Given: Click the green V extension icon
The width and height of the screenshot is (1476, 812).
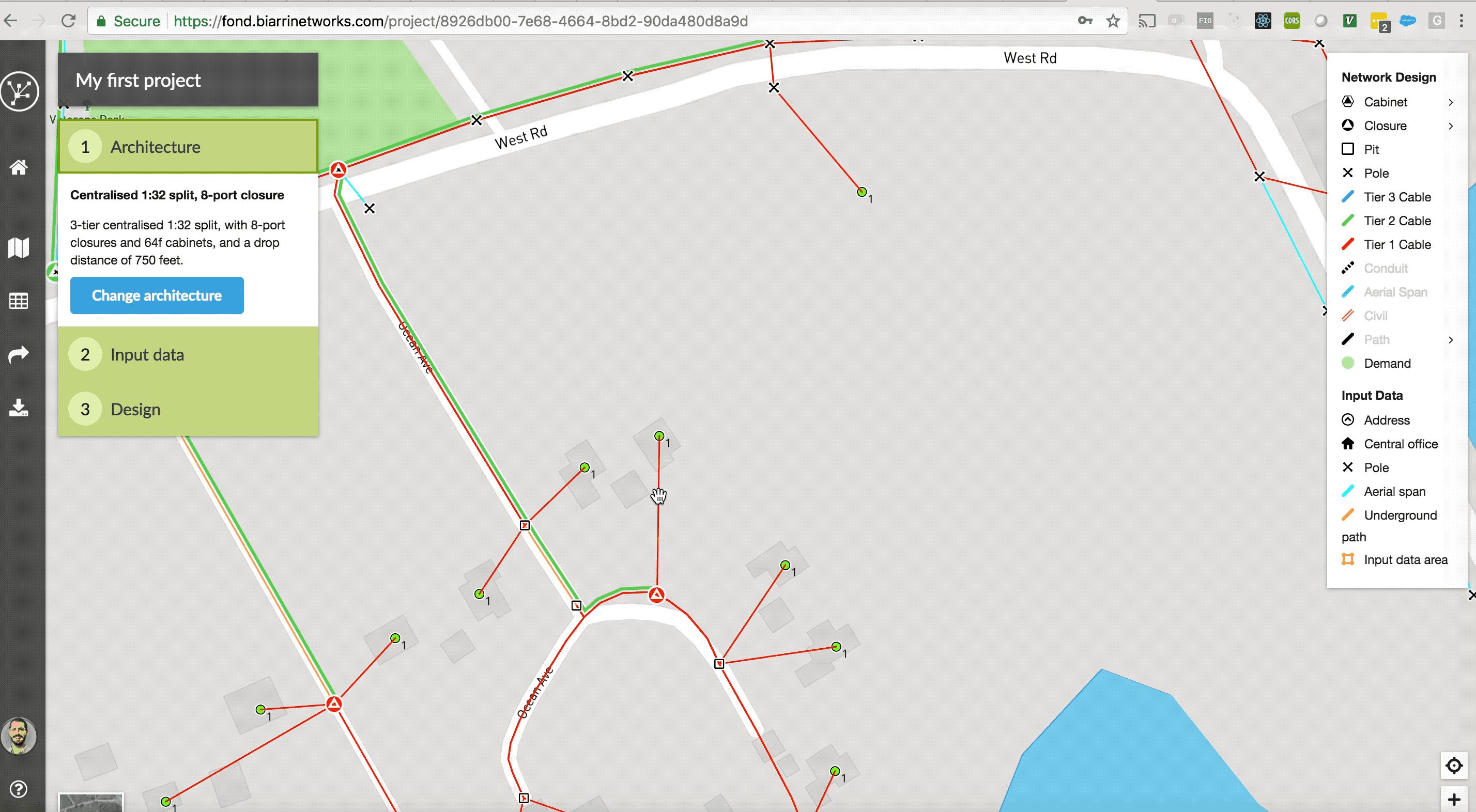Looking at the screenshot, I should (1349, 21).
